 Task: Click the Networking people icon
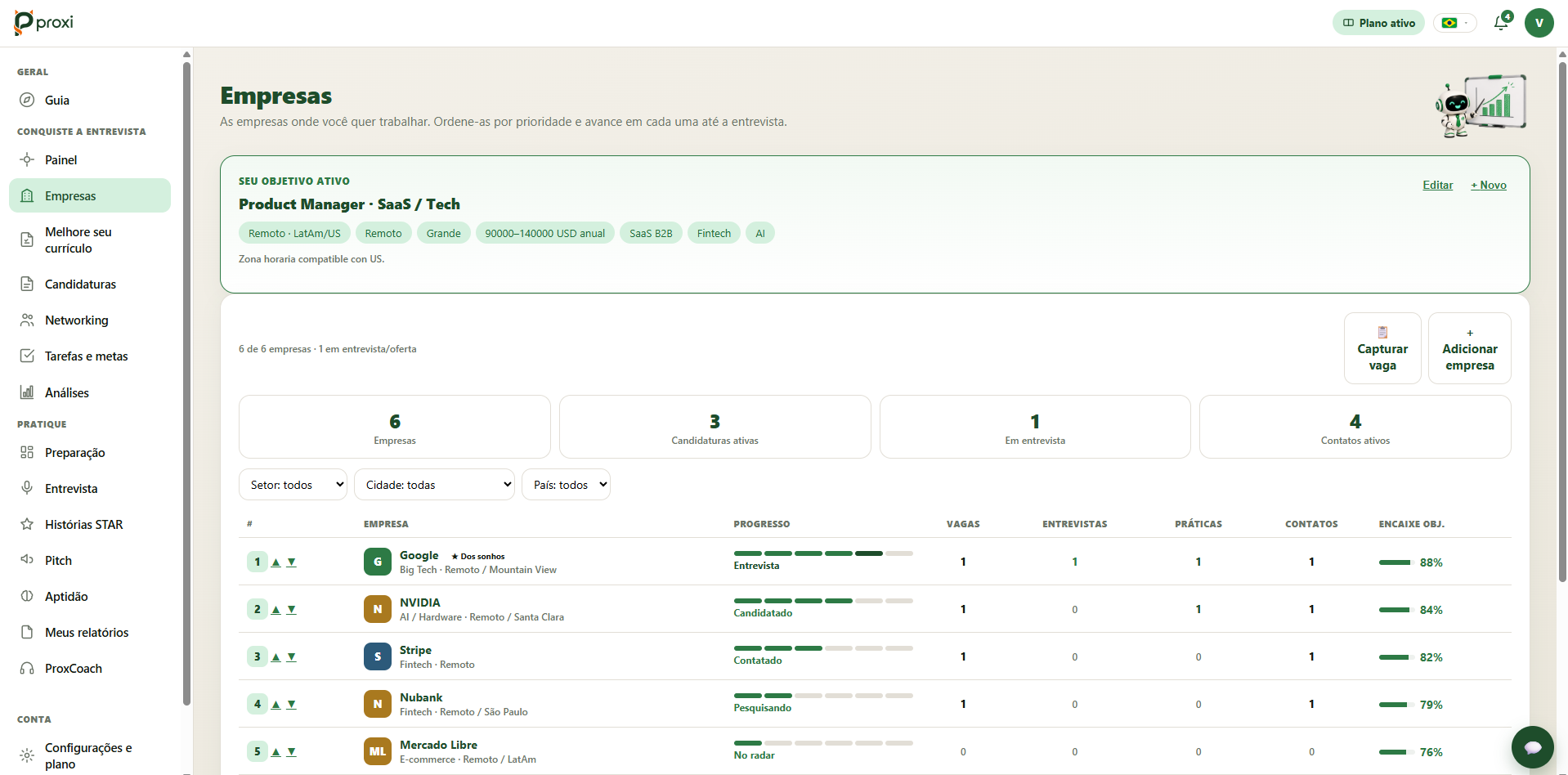click(x=27, y=320)
